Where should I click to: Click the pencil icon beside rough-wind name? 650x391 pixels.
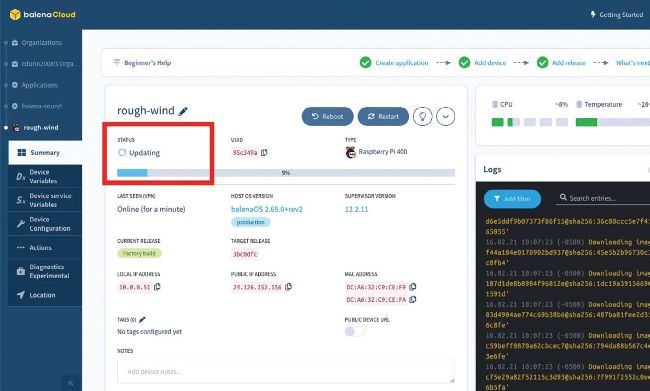(x=183, y=111)
